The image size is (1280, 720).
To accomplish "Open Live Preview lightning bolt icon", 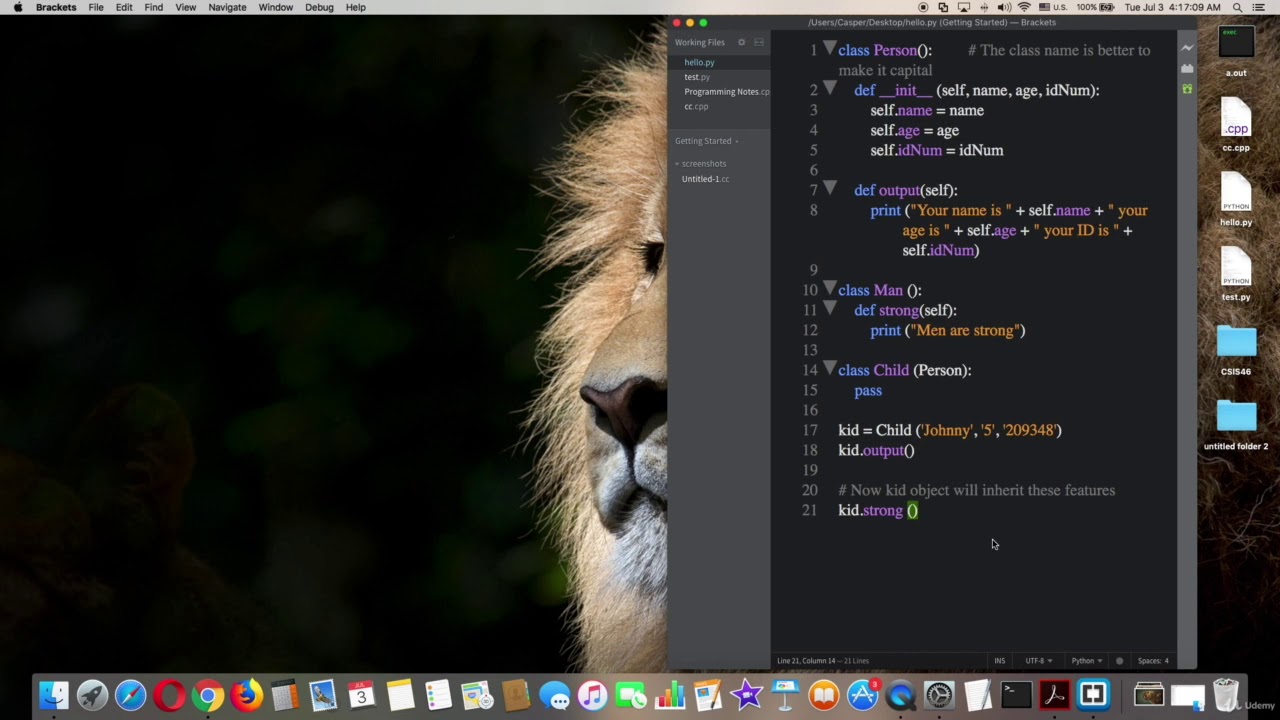I will (1187, 48).
